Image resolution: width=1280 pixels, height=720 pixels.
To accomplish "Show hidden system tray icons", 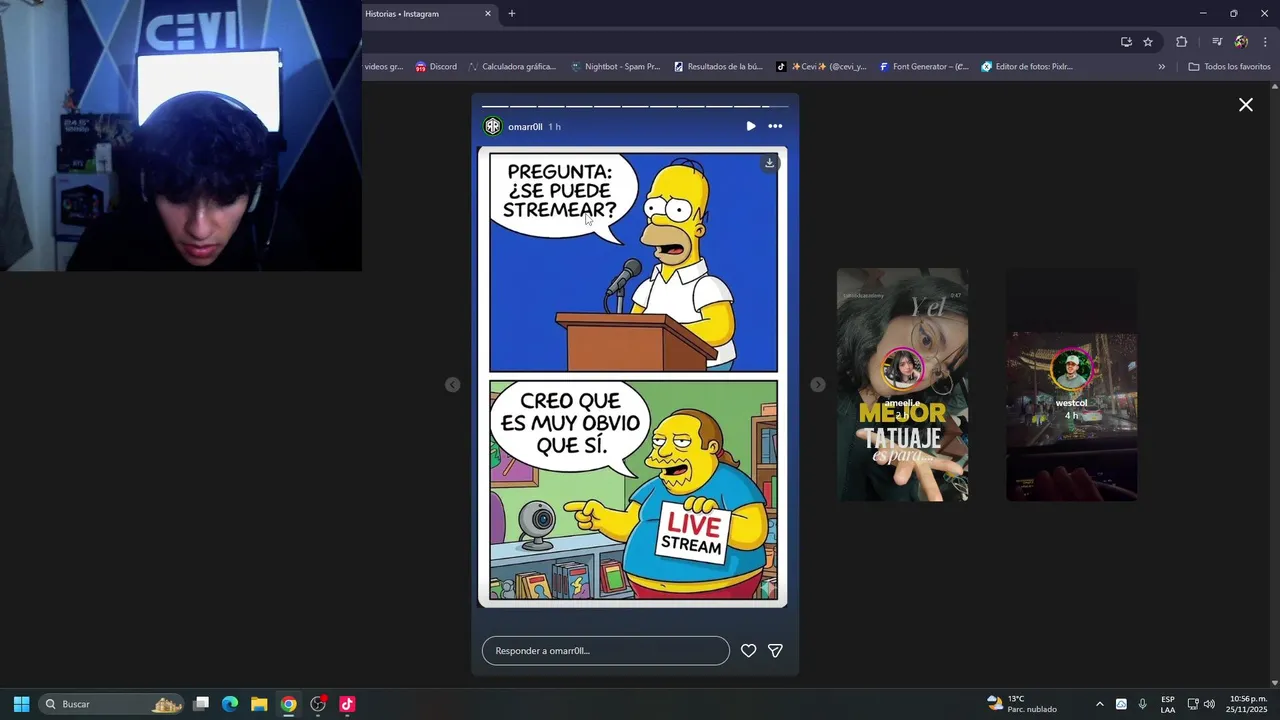I will point(1100,704).
